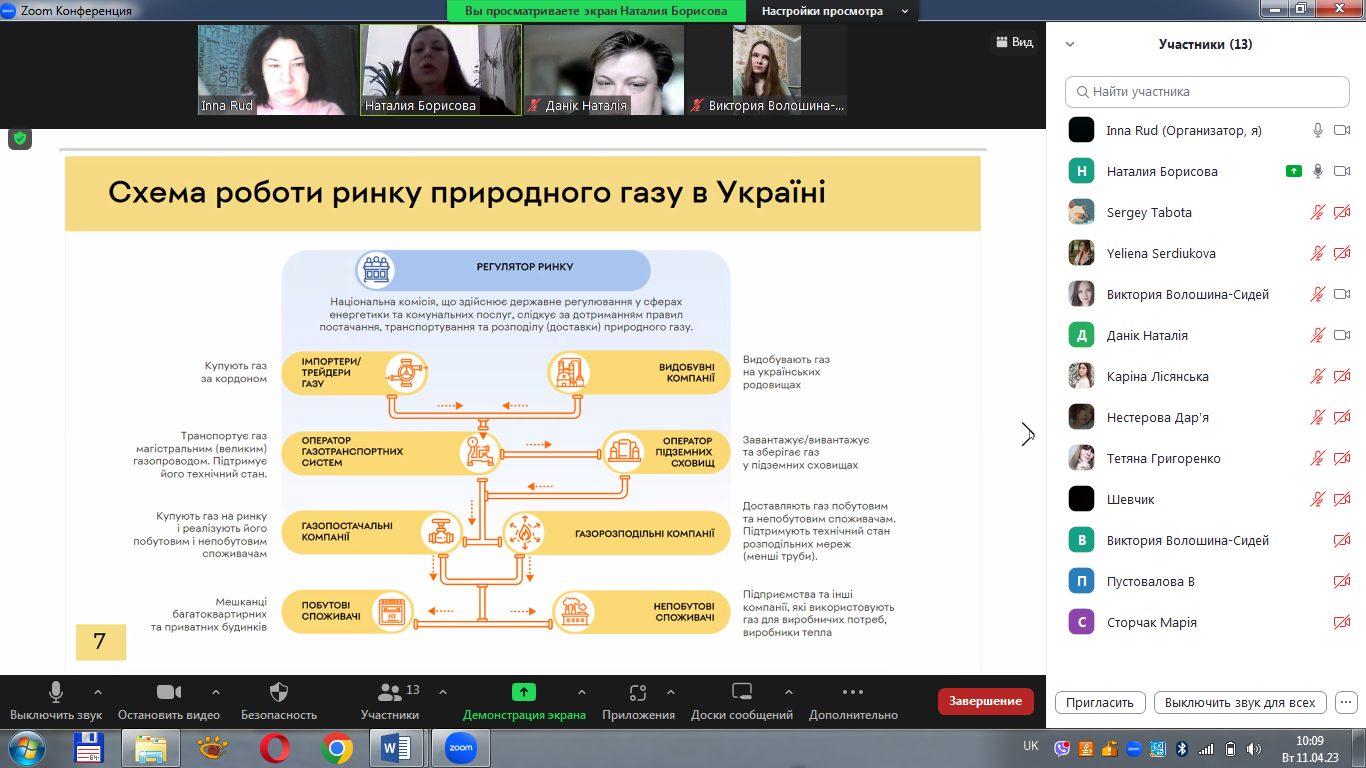Image resolution: width=1366 pixels, height=768 pixels.
Task: Open the Apps (Приложения) icon
Action: (x=638, y=692)
